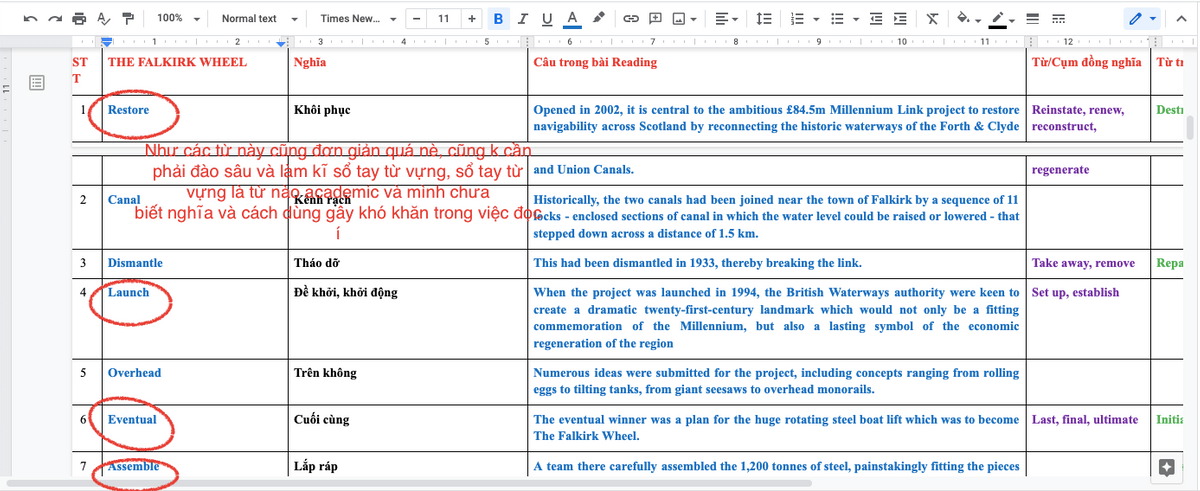Viewport: 1200px width, 491px height.
Task: Hide the menus with the chevron
Action: tap(1180, 18)
